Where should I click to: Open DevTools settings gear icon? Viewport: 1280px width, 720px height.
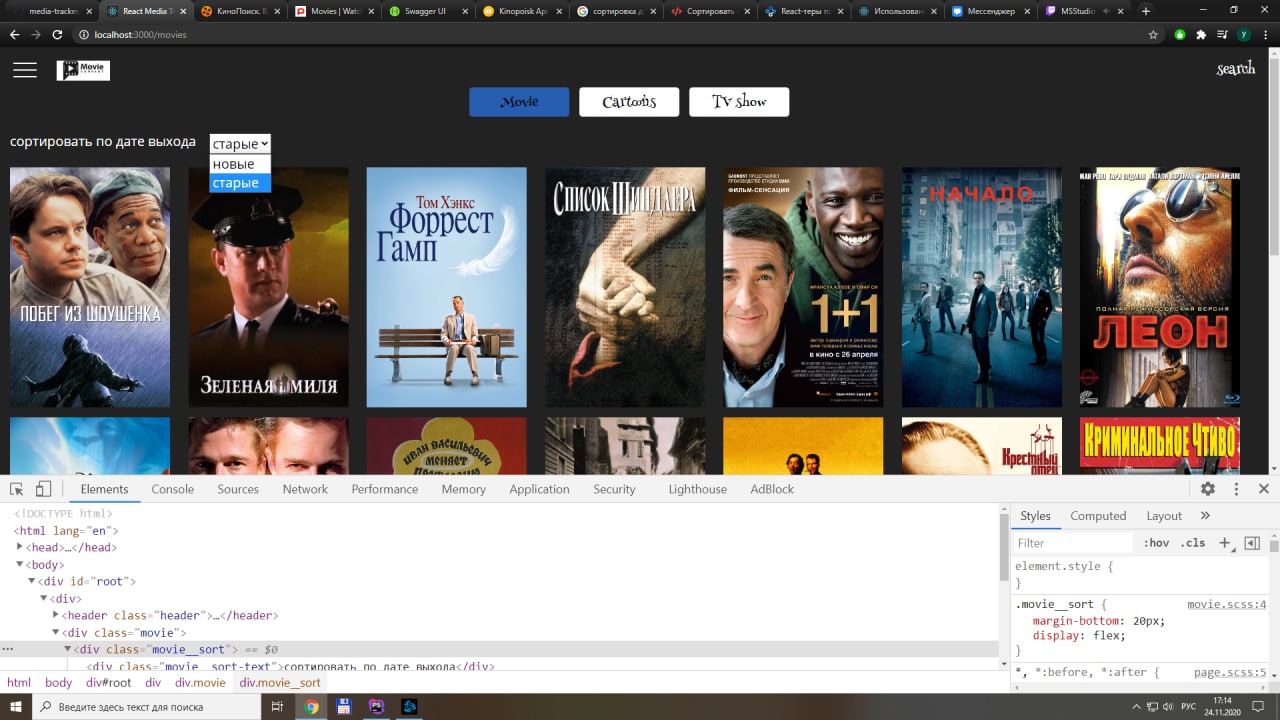[1208, 489]
